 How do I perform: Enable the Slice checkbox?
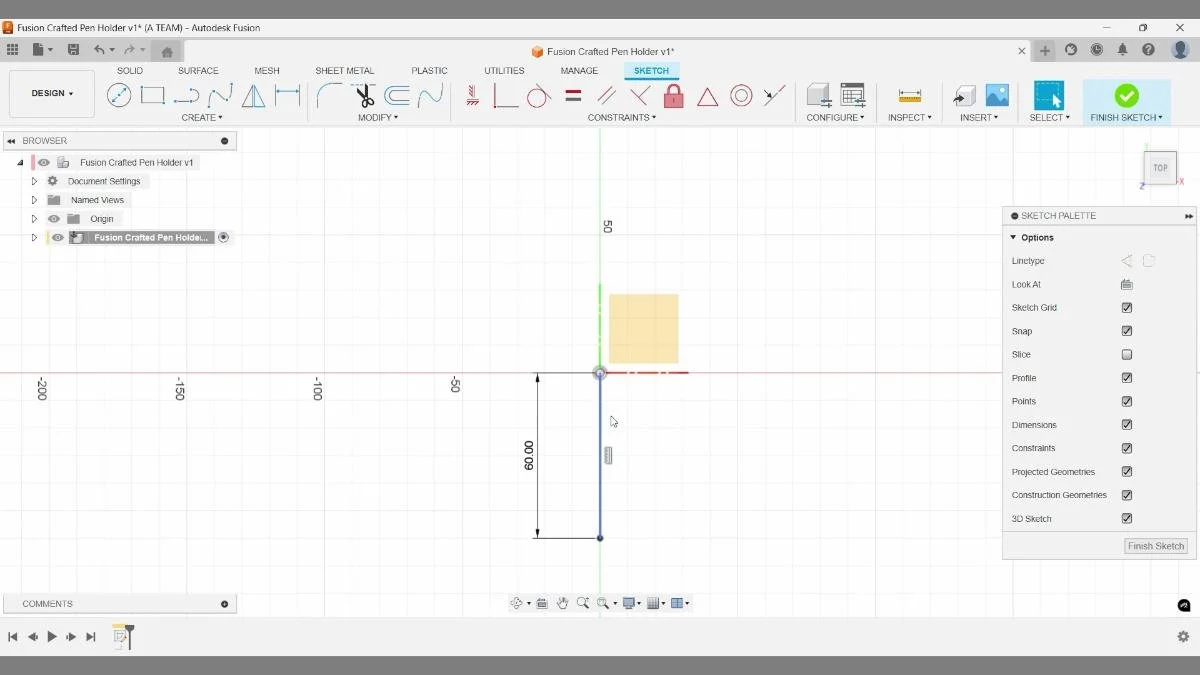pos(1127,354)
